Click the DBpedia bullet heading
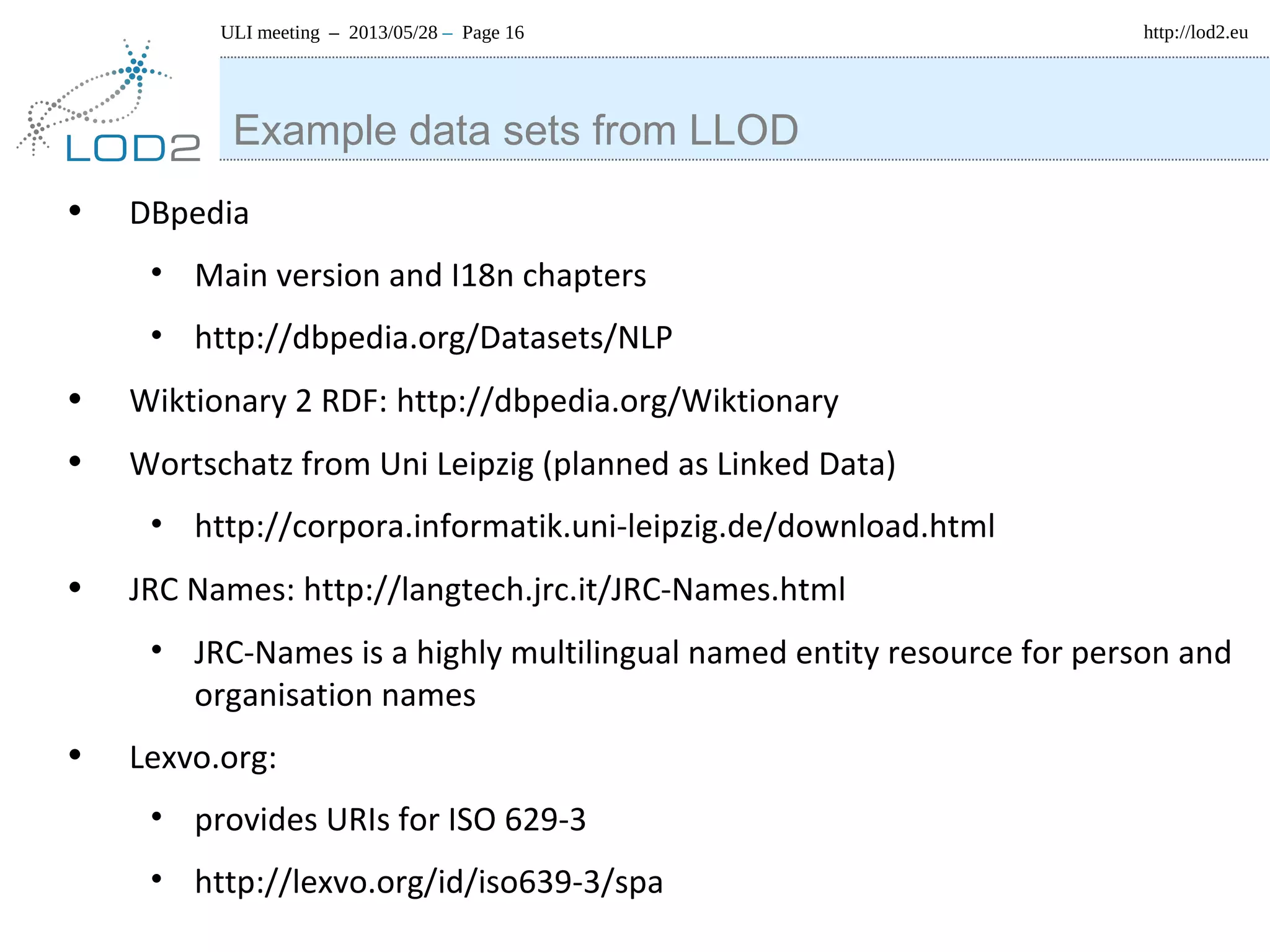Screen dimensions: 1270x952 [189, 214]
